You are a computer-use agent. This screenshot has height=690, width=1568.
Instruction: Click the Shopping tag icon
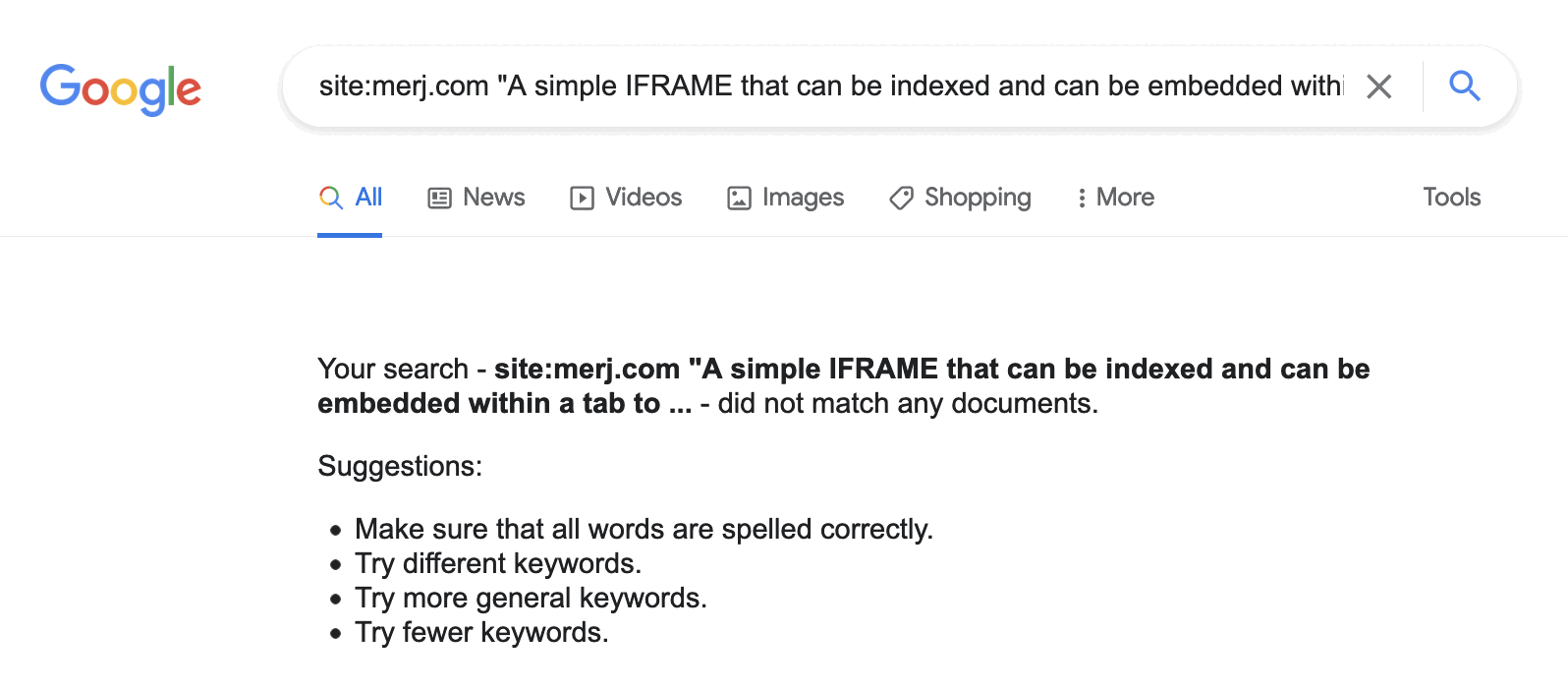[x=901, y=199]
